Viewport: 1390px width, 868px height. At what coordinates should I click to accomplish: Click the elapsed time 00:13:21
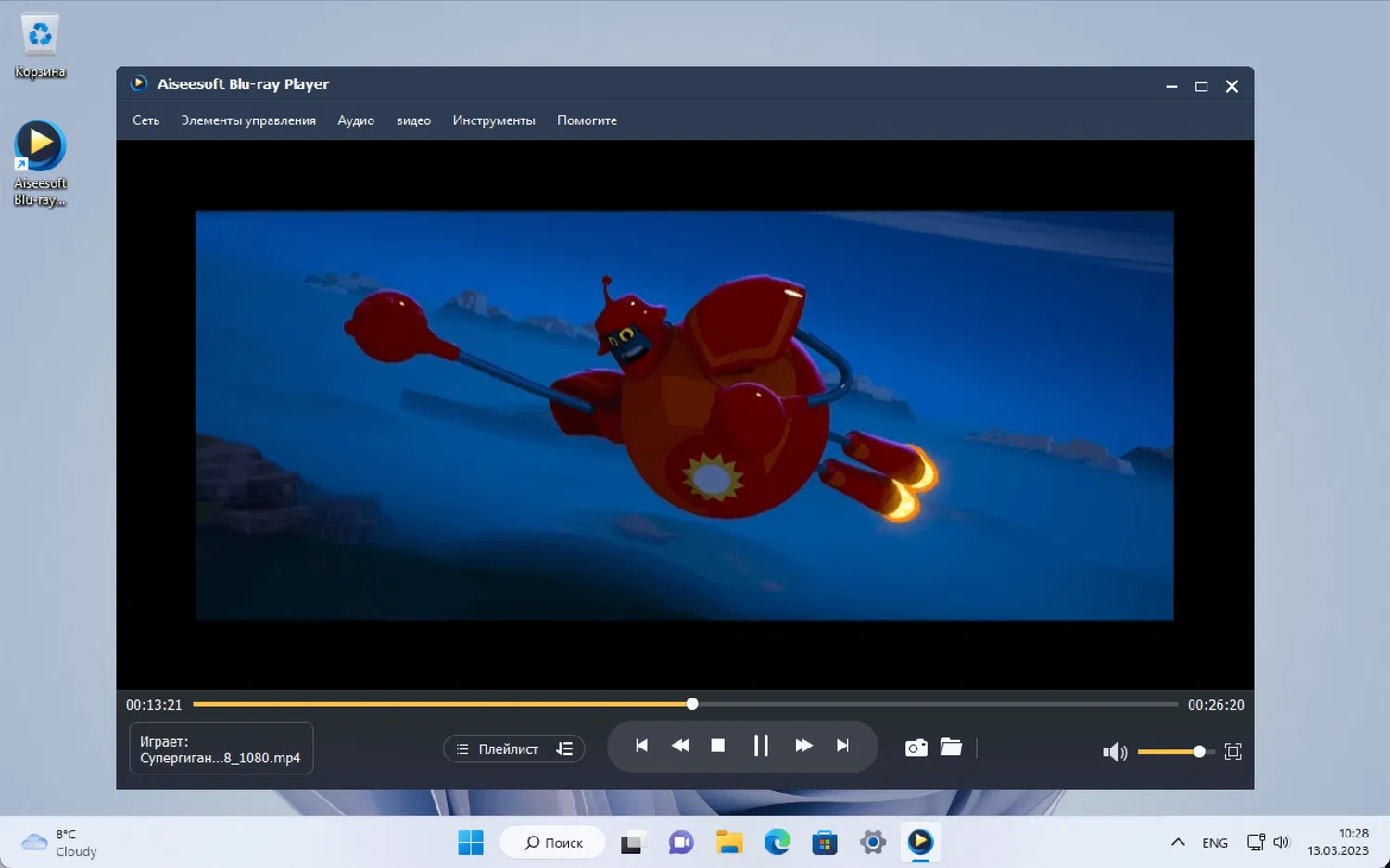coord(154,705)
